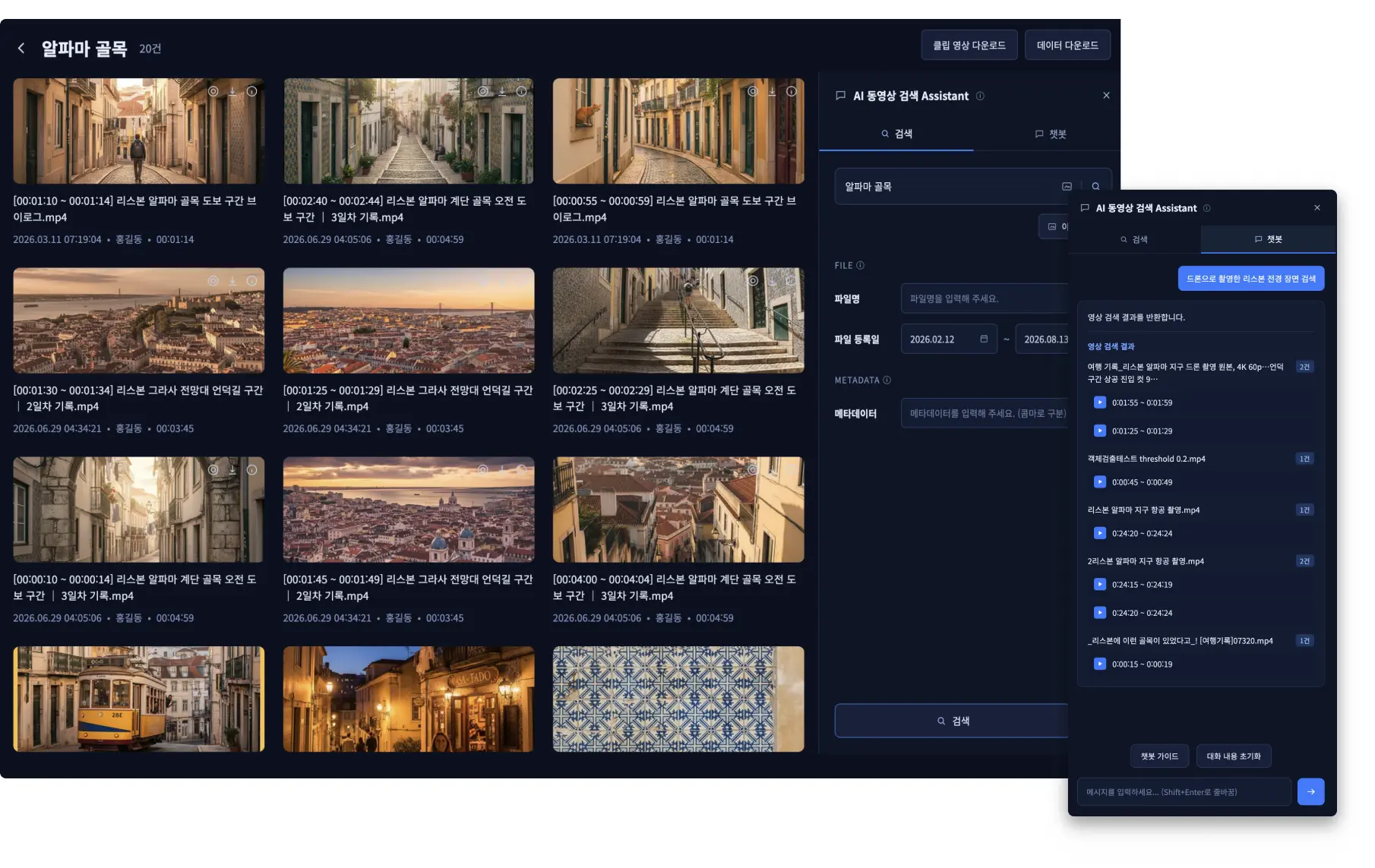The image size is (1375, 868).
Task: Click info icon on the 00:00:55 clip thumbnail
Action: 791,91
